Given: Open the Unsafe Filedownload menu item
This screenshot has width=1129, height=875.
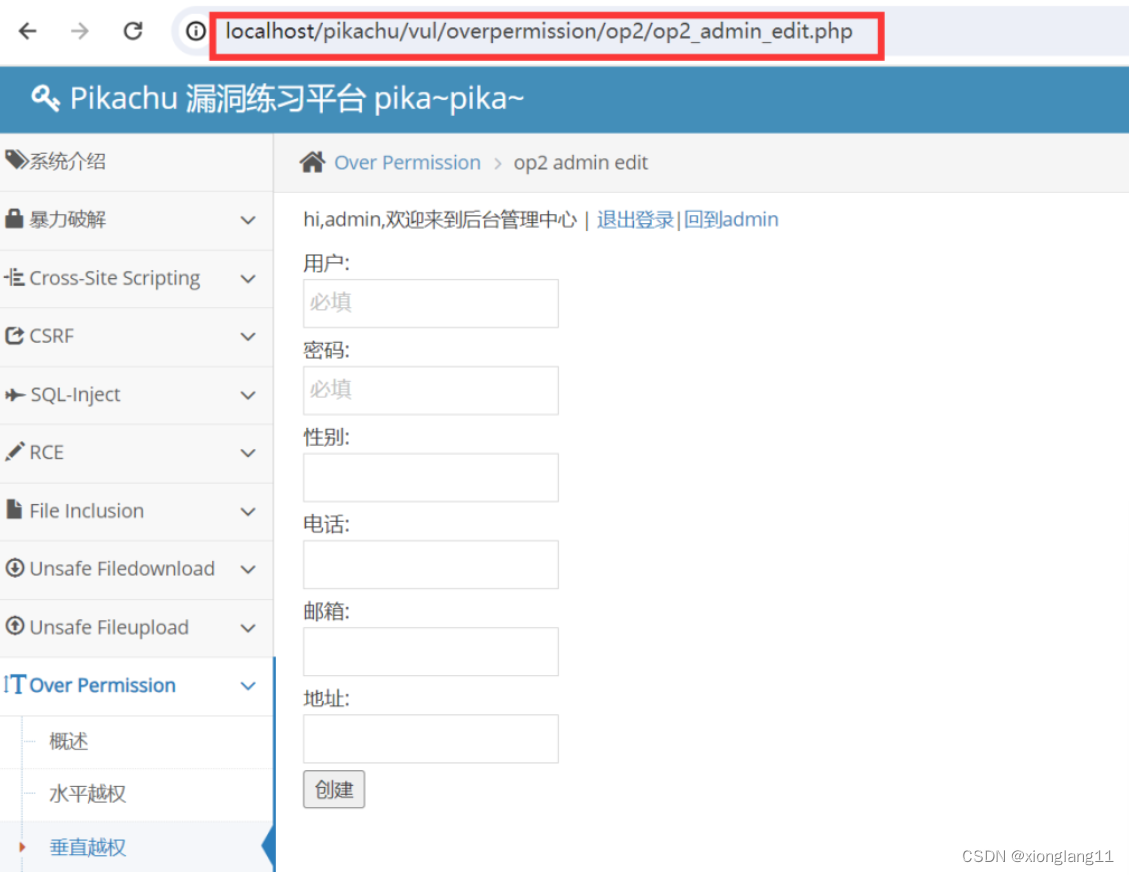Looking at the screenshot, I should 122,569.
